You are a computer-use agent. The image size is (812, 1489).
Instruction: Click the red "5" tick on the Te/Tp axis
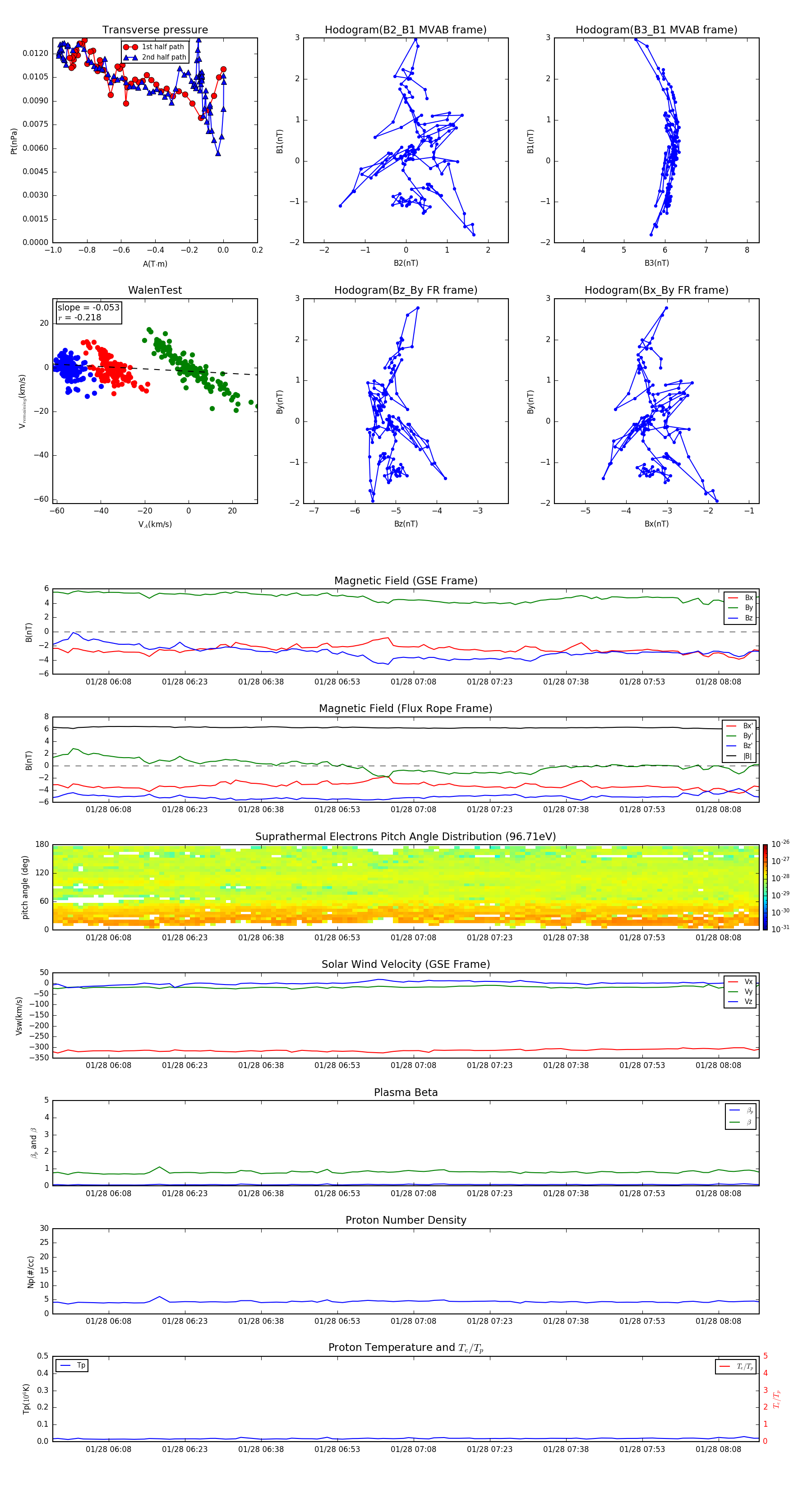(765, 1356)
